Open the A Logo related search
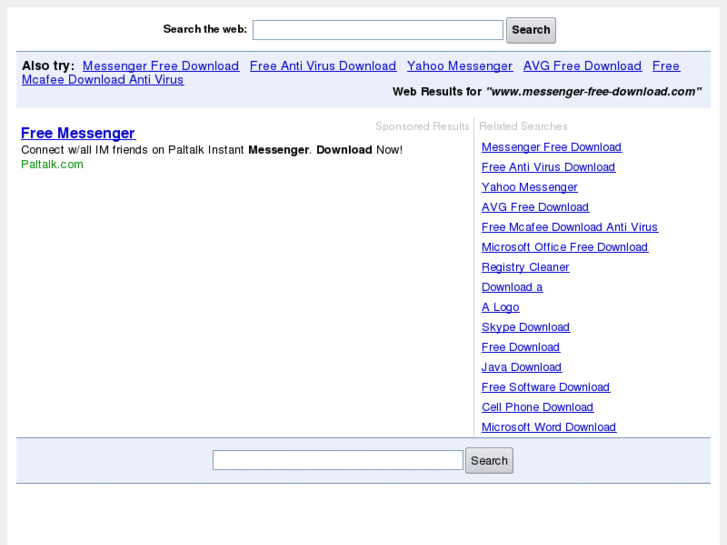727x545 pixels. (500, 307)
